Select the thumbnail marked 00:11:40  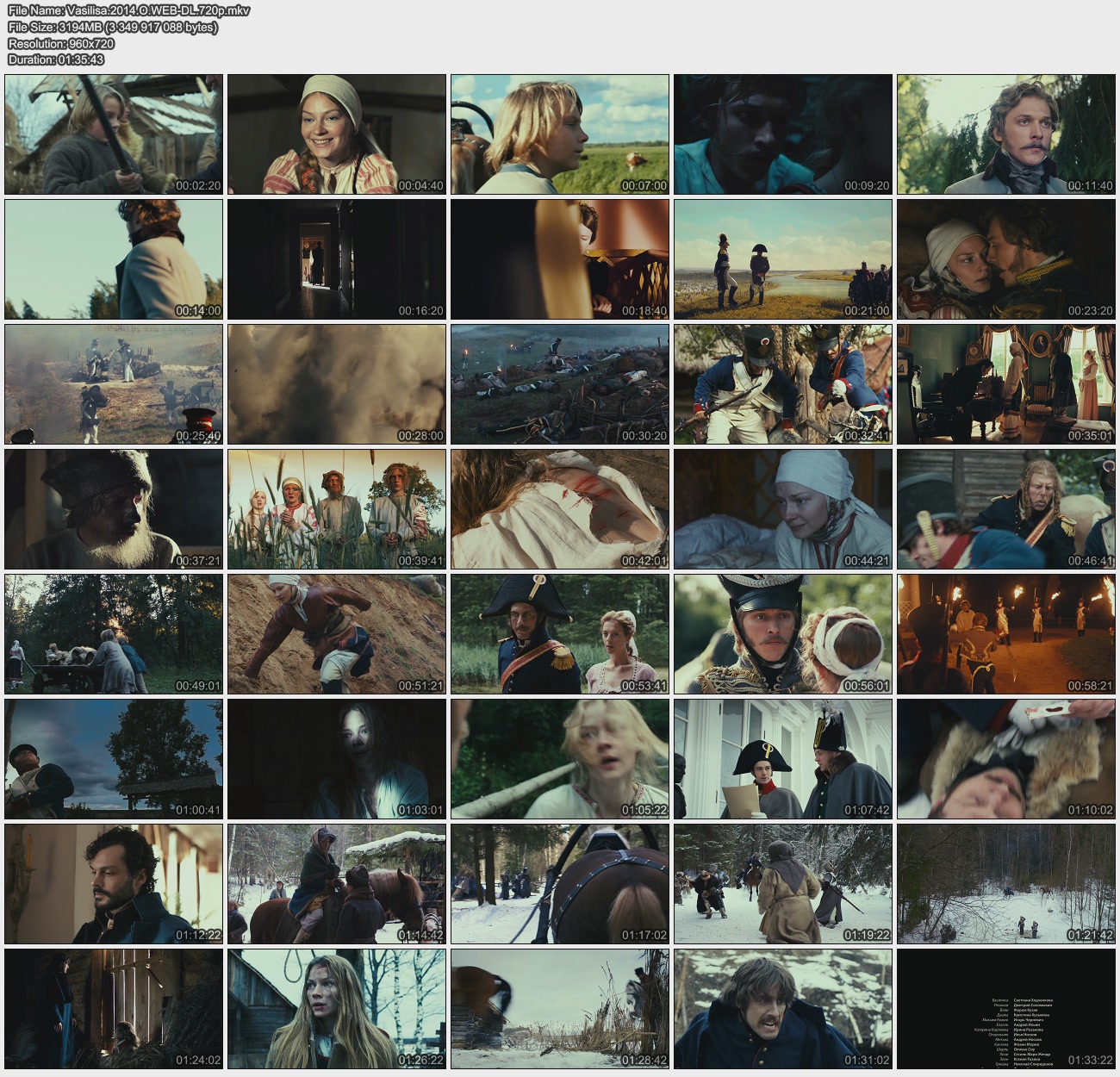(1006, 134)
